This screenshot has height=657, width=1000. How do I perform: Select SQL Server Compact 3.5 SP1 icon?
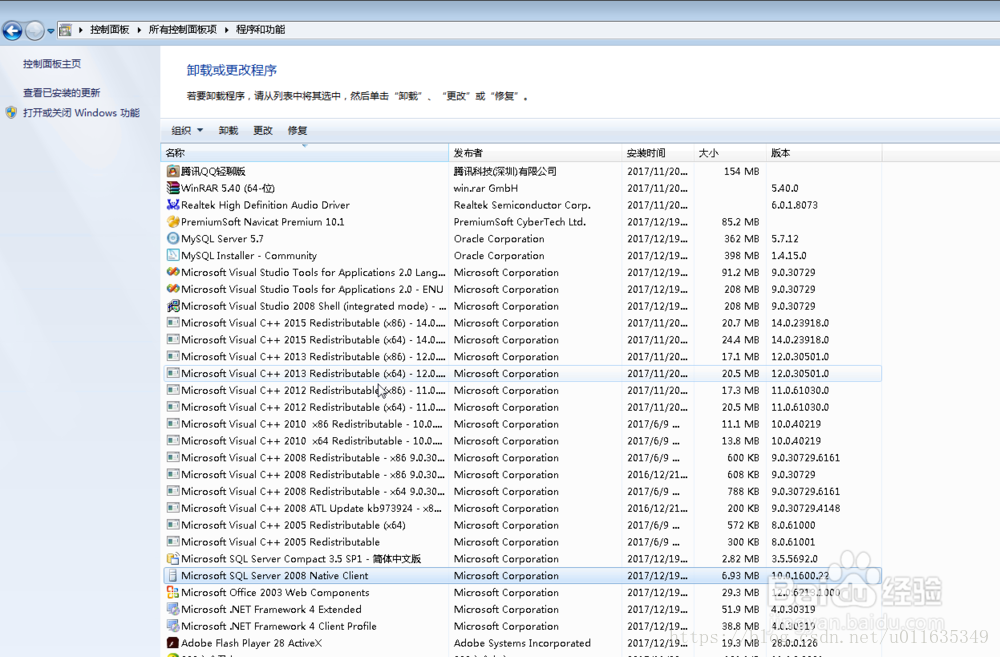click(x=173, y=558)
